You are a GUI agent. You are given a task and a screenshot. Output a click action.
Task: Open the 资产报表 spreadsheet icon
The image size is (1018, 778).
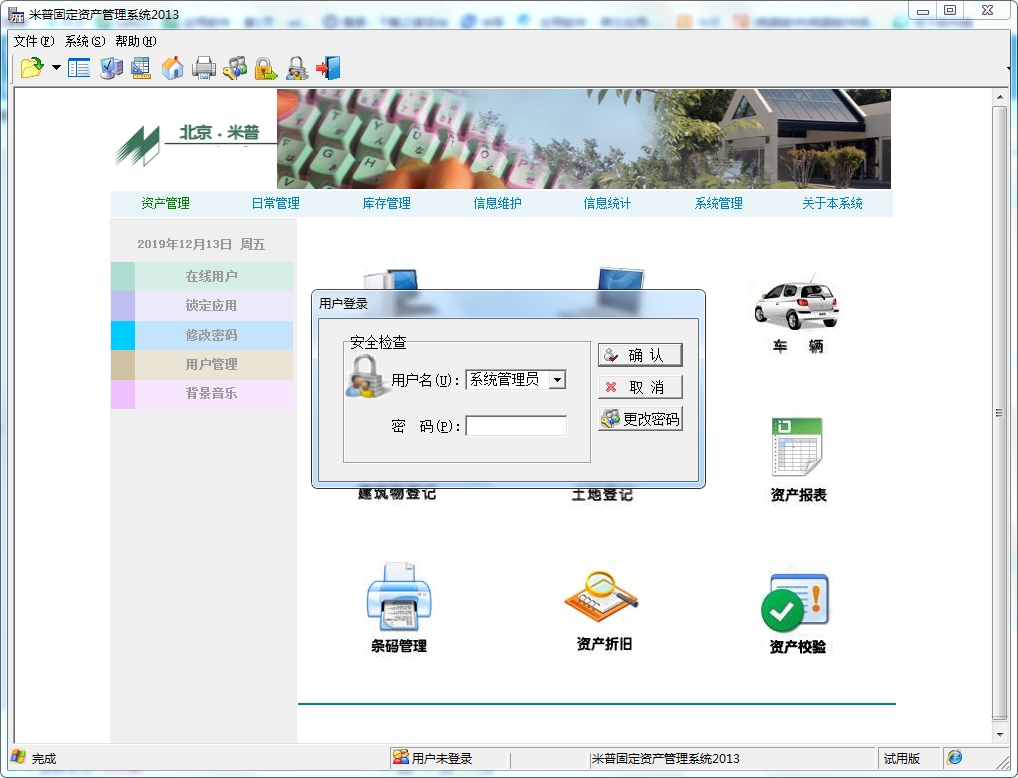coord(798,460)
